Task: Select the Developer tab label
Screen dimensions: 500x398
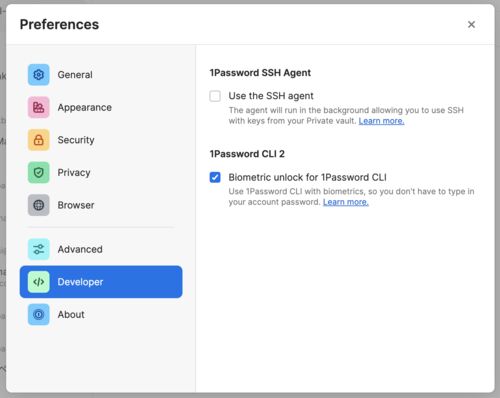Action: 80,282
